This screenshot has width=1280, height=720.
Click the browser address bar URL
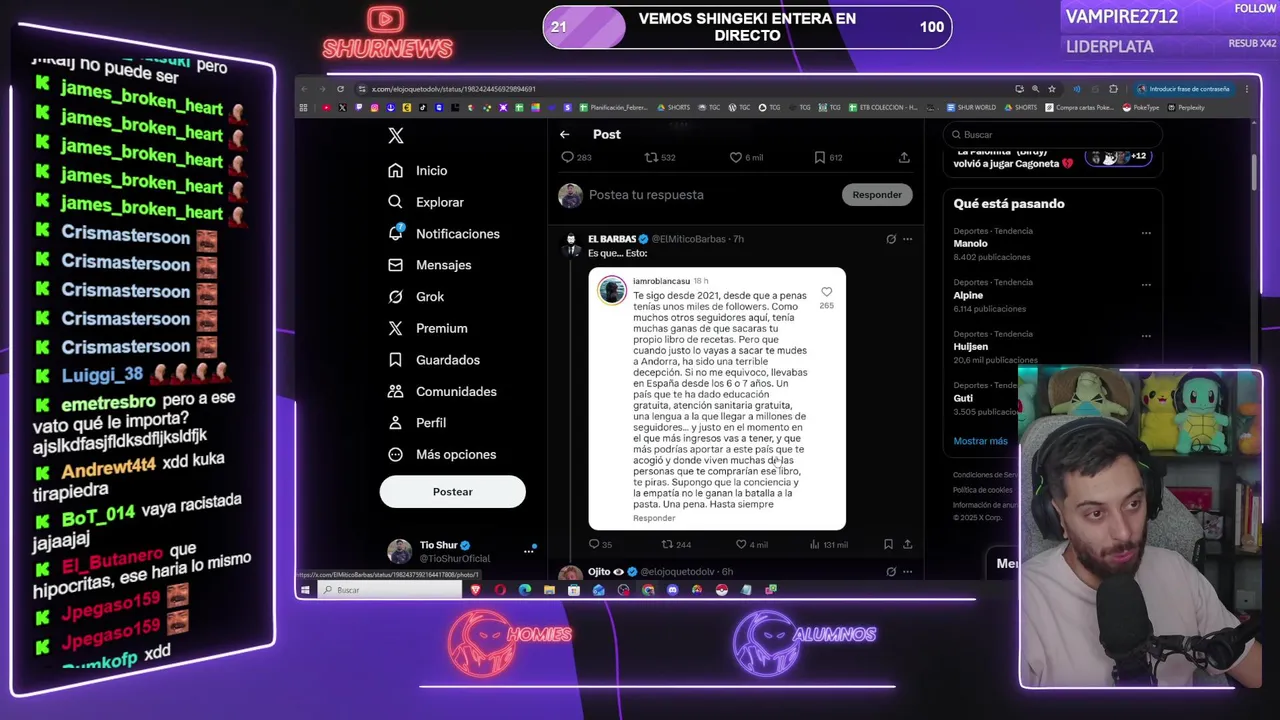(x=454, y=89)
